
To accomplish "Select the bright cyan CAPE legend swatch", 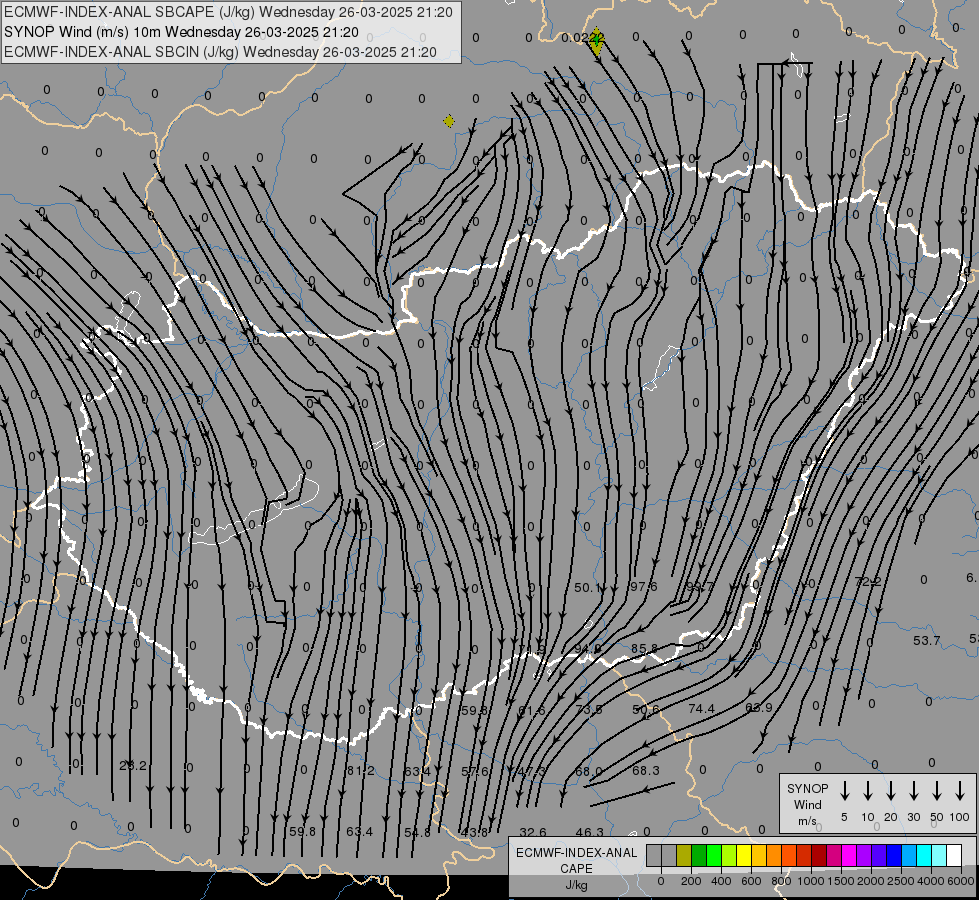I will click(x=925, y=855).
